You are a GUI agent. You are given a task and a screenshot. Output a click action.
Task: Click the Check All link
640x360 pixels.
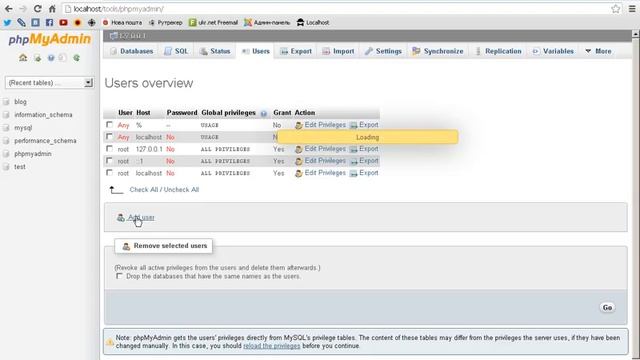tap(144, 190)
